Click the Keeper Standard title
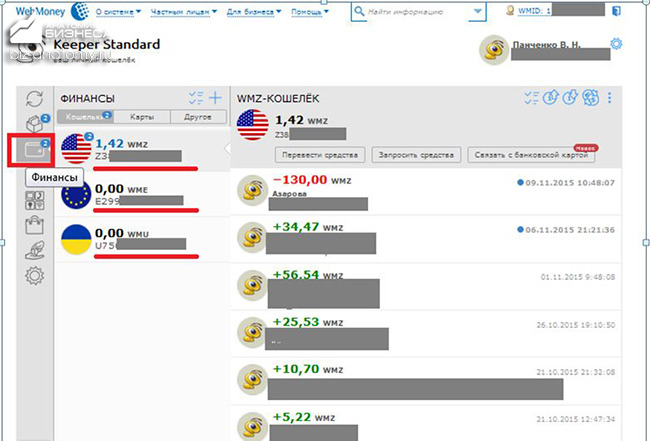 tap(107, 44)
